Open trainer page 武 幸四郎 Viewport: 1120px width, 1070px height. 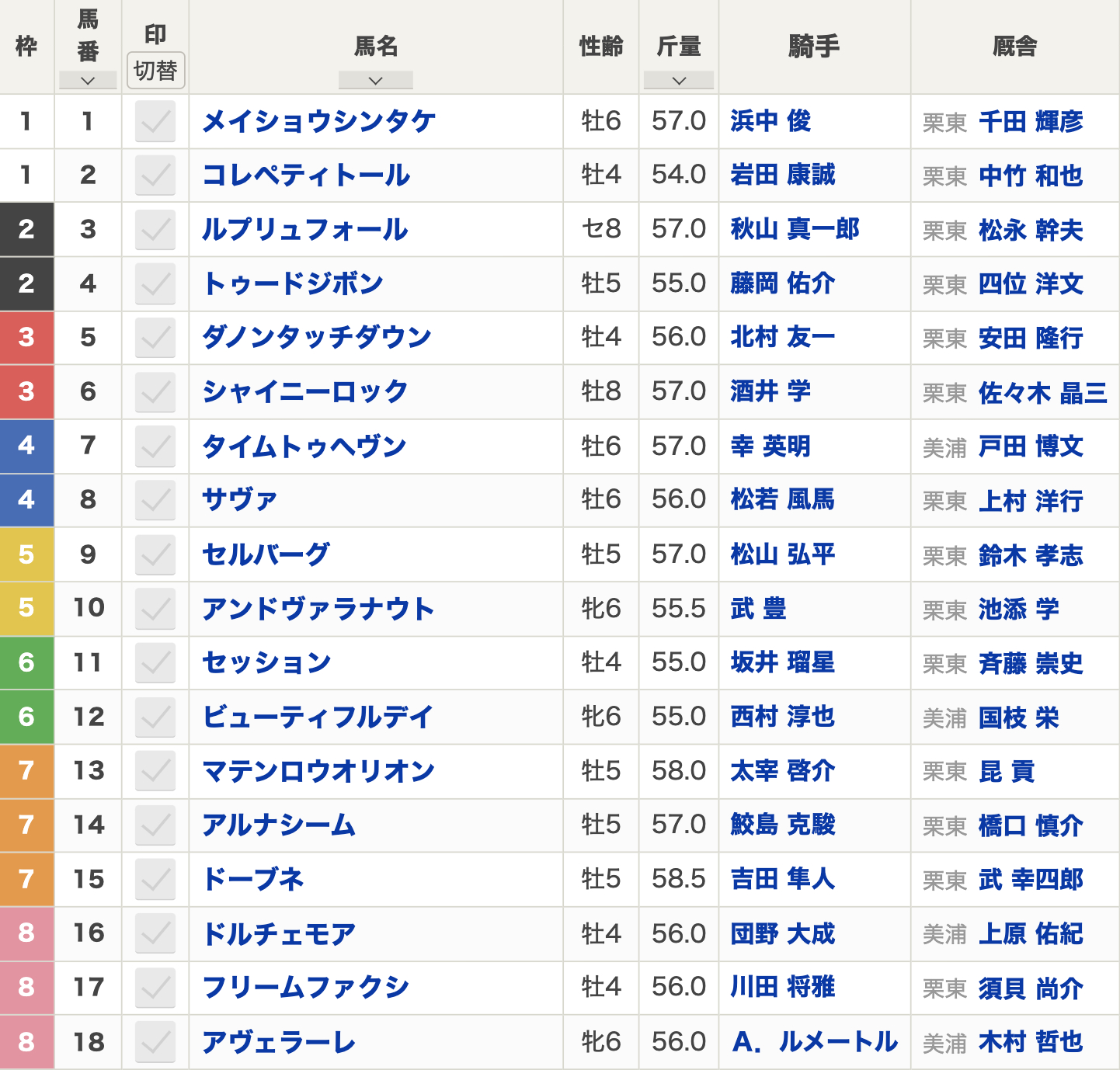coord(1031,880)
